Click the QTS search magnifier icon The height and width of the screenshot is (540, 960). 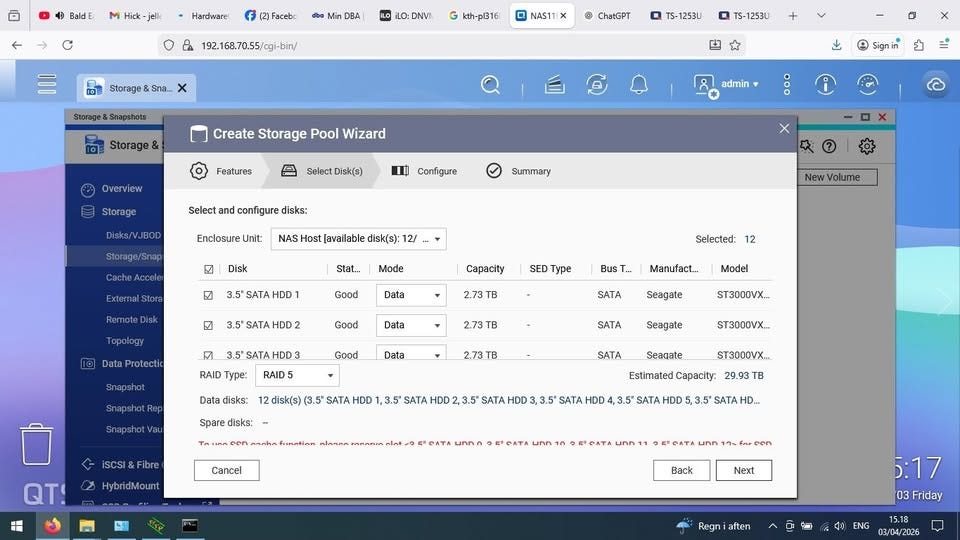pyautogui.click(x=490, y=85)
